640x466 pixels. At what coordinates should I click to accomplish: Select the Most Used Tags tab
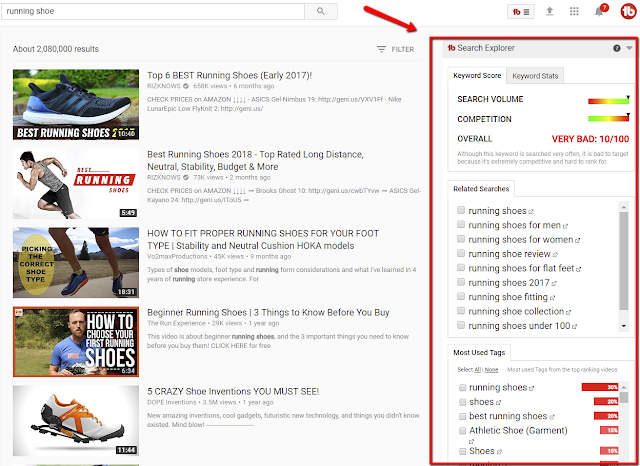[479, 353]
